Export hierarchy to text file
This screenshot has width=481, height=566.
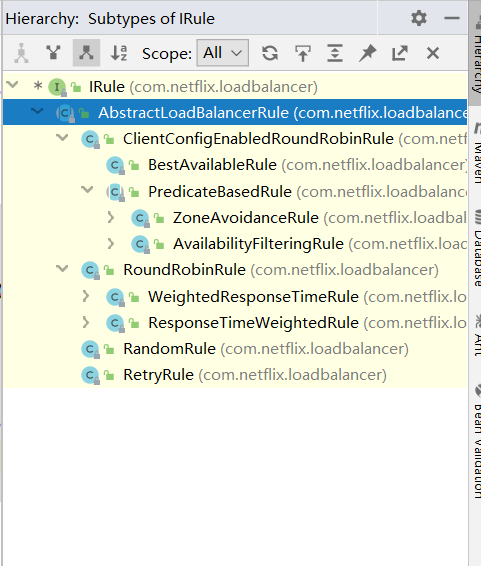tap(400, 53)
